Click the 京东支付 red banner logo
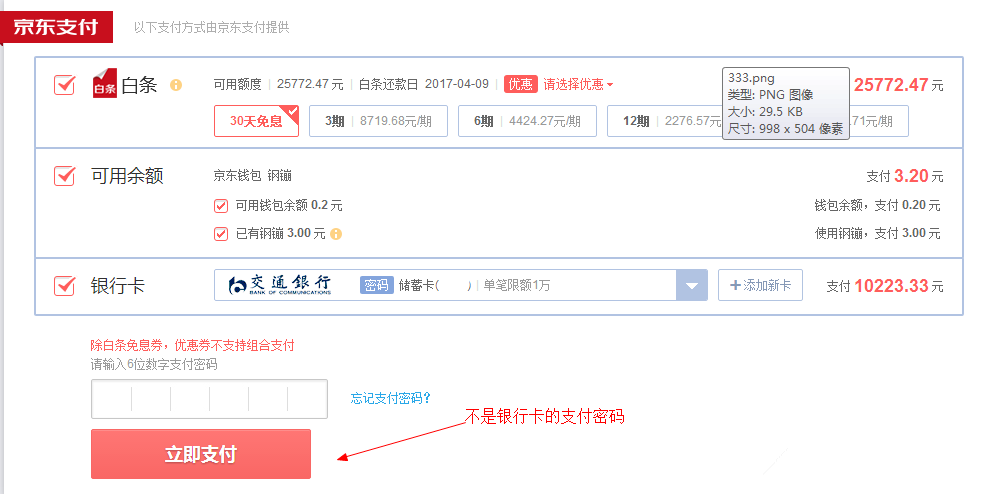This screenshot has height=494, width=991. [56, 27]
